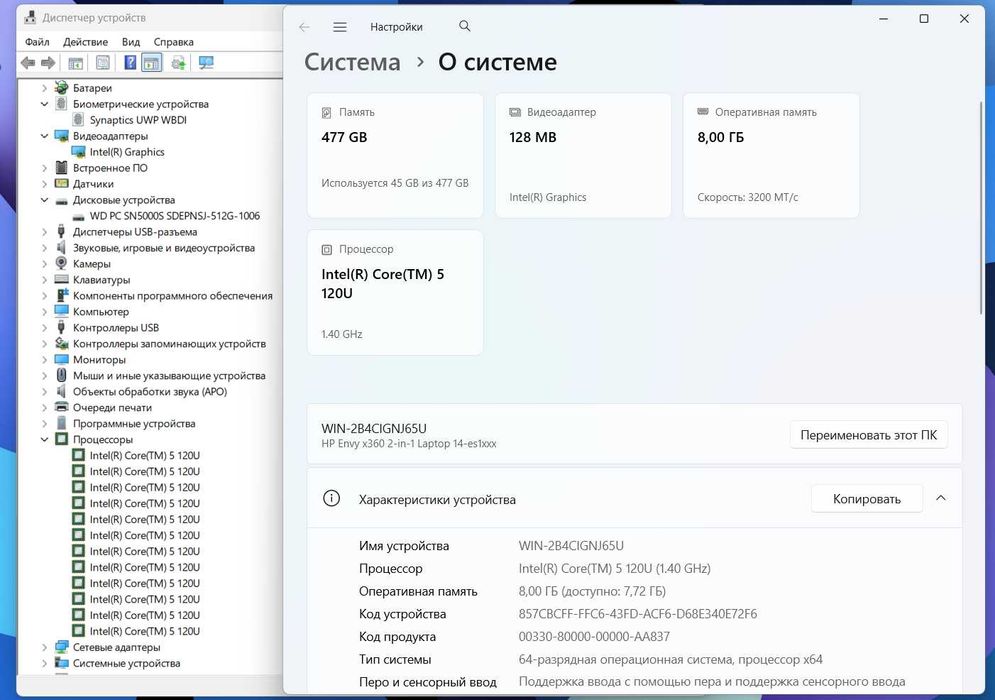The image size is (995, 700).
Task: Open the Процессор 1.40 GHz card
Action: coord(395,293)
